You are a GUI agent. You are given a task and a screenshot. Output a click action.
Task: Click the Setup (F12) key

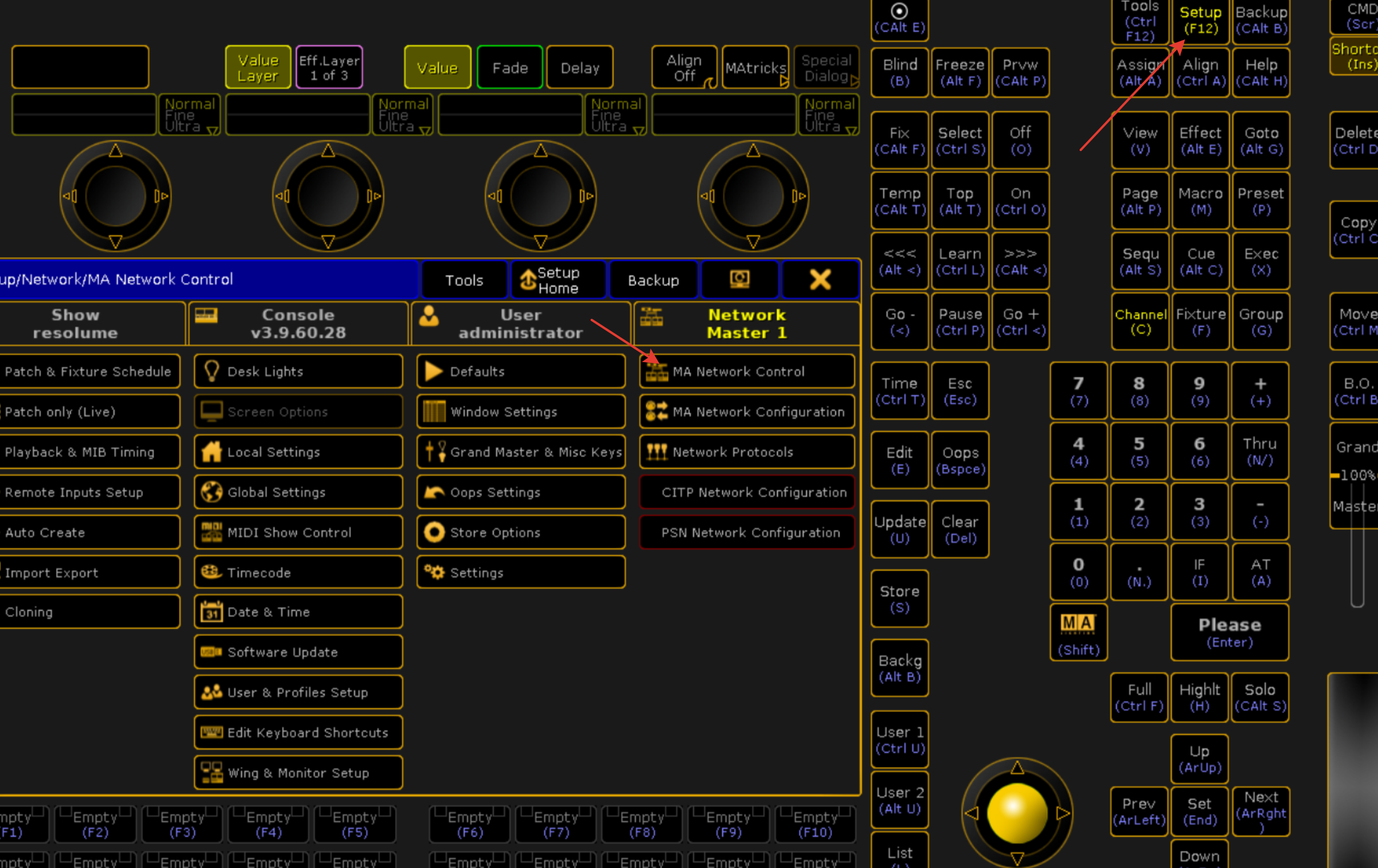[1201, 21]
